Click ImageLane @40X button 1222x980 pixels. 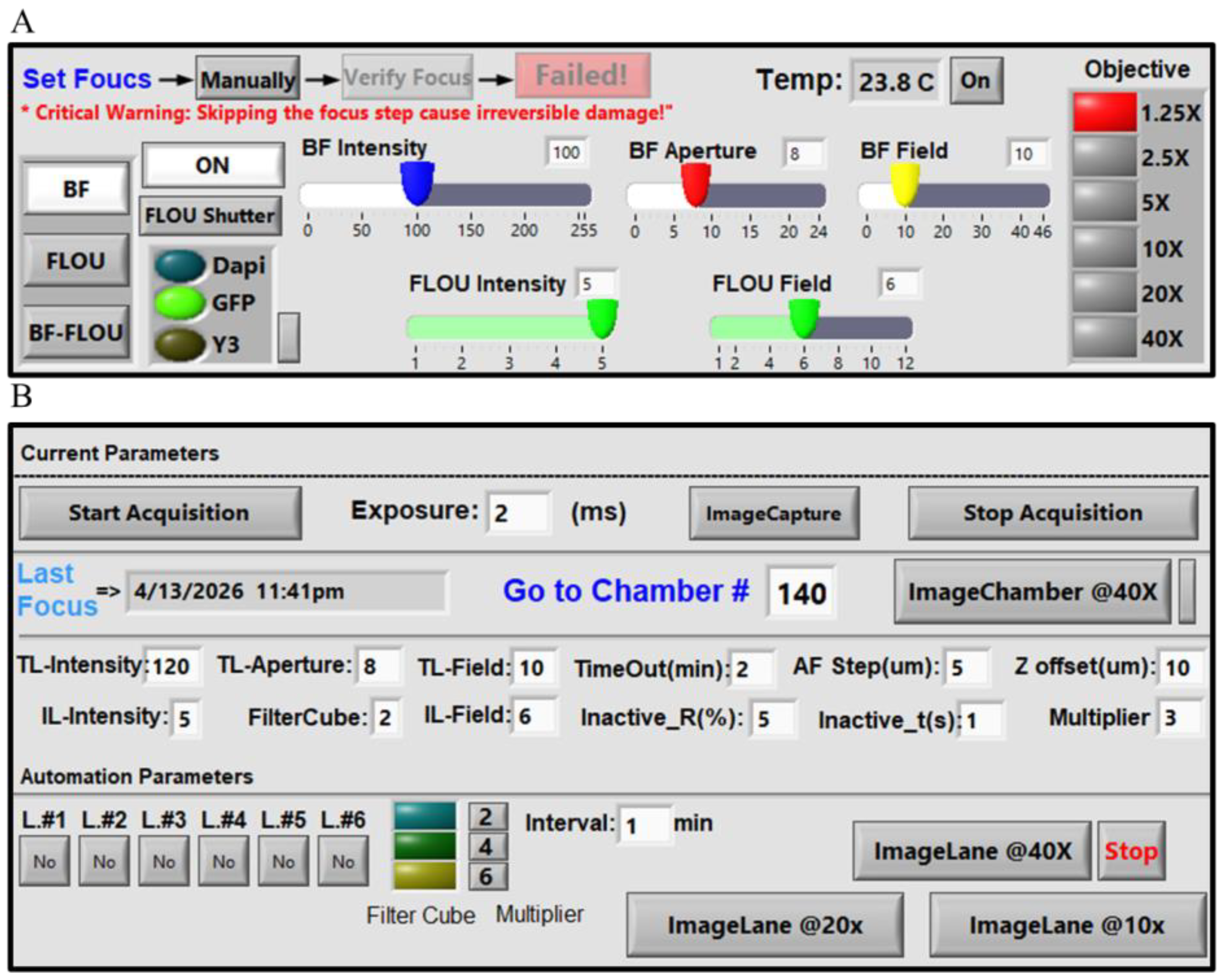point(972,851)
